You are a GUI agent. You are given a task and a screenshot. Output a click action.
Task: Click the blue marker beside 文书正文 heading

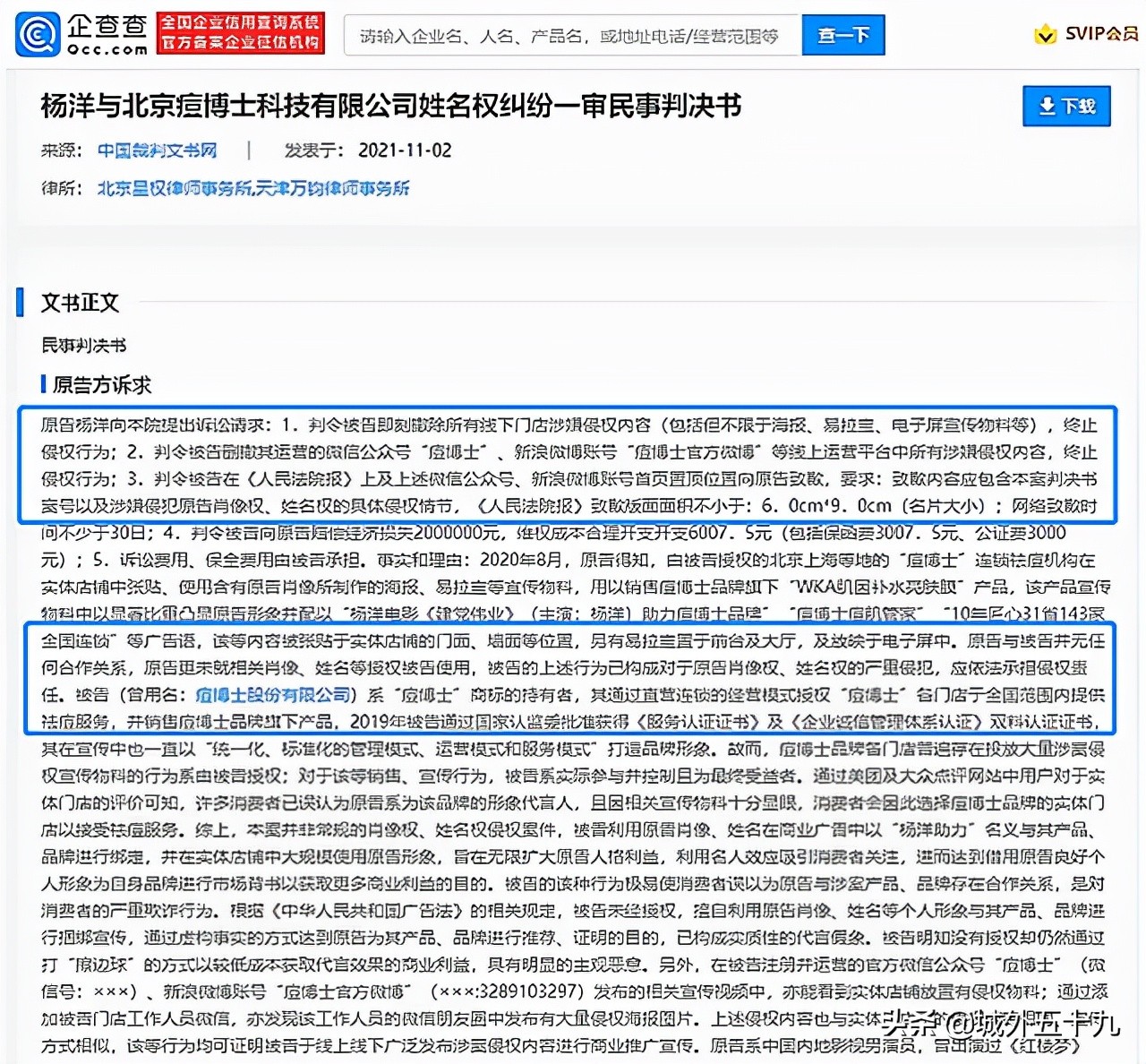click(x=18, y=303)
